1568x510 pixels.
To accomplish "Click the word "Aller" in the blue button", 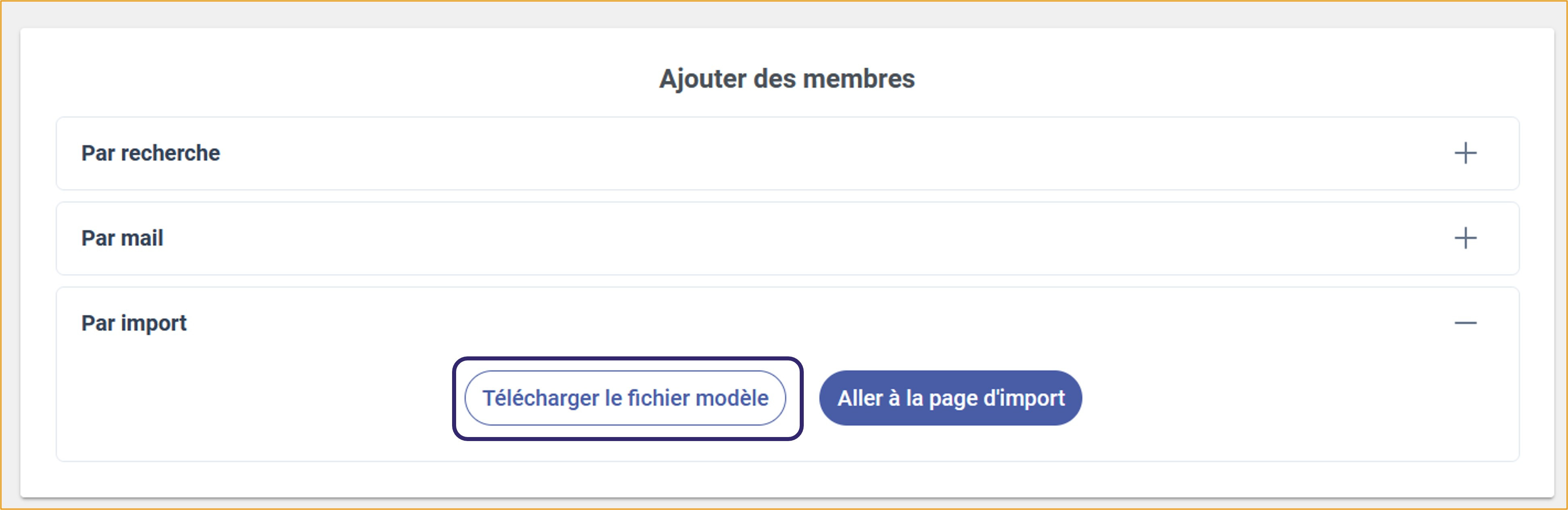I will [x=859, y=398].
